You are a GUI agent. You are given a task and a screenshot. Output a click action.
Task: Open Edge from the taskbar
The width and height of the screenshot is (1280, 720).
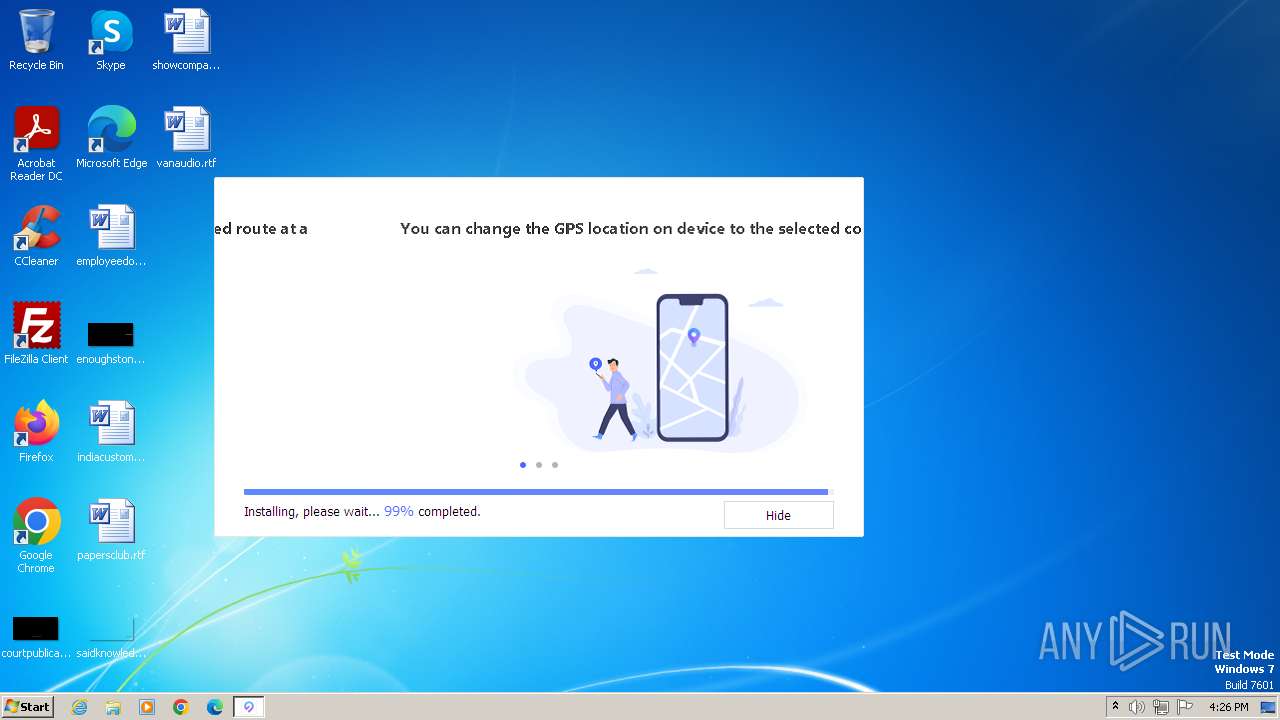tap(215, 707)
